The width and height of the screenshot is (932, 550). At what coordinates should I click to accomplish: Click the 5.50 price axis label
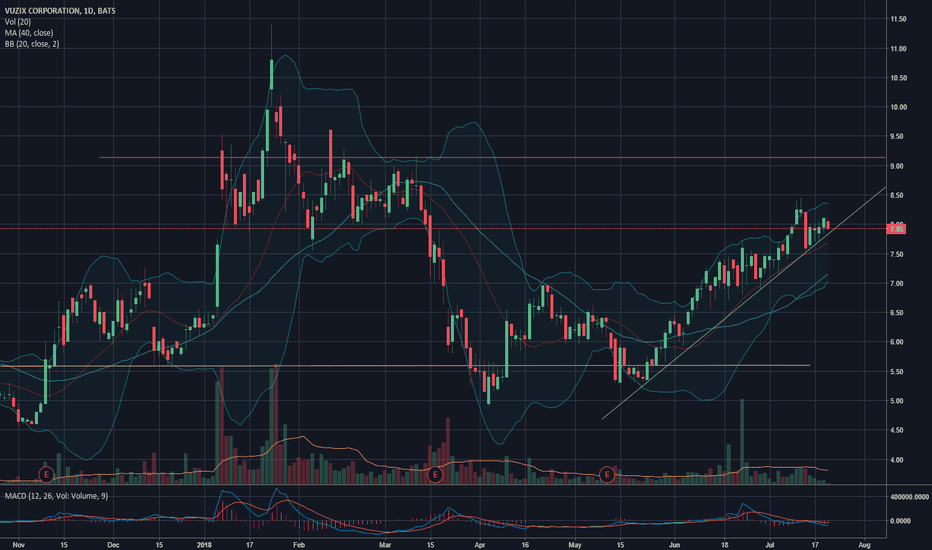pyautogui.click(x=896, y=371)
